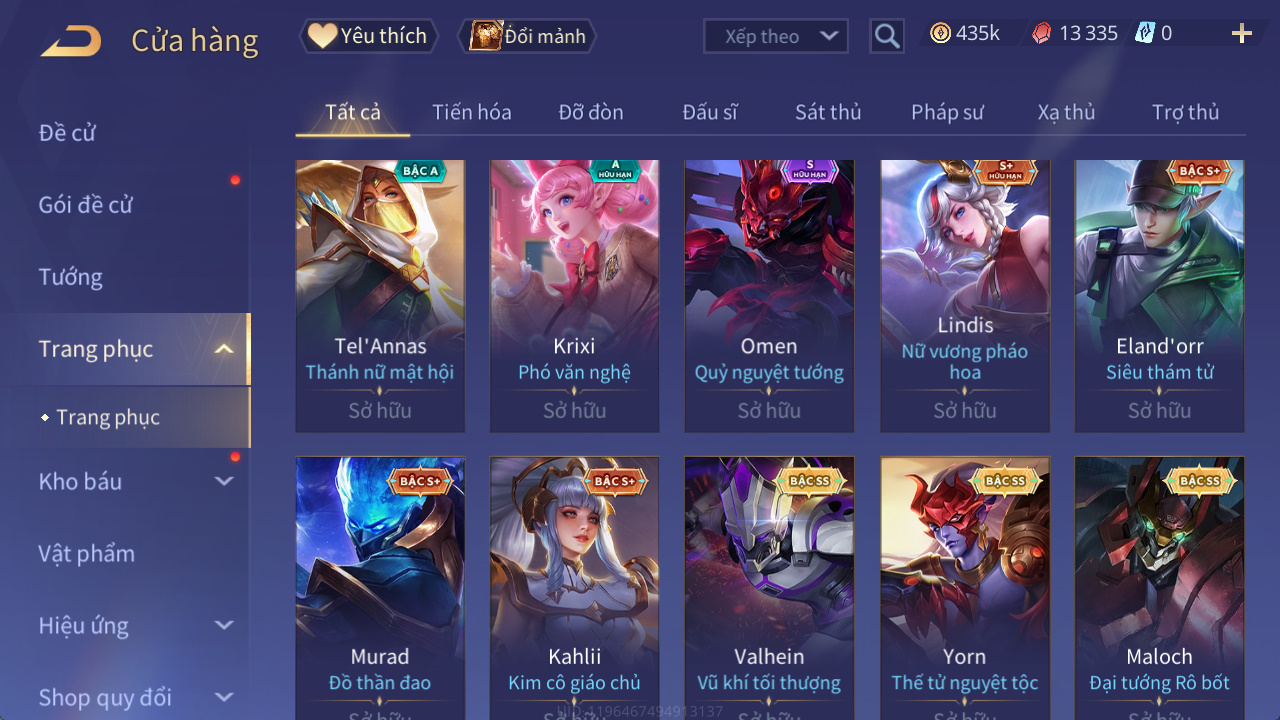The height and width of the screenshot is (720, 1280).
Task: Click the plus icon to add currency
Action: 1242,34
